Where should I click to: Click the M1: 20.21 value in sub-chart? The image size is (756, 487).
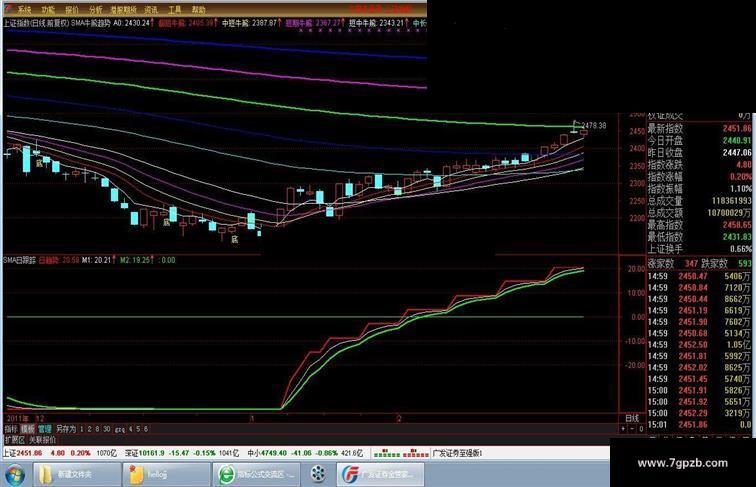pyautogui.click(x=98, y=260)
